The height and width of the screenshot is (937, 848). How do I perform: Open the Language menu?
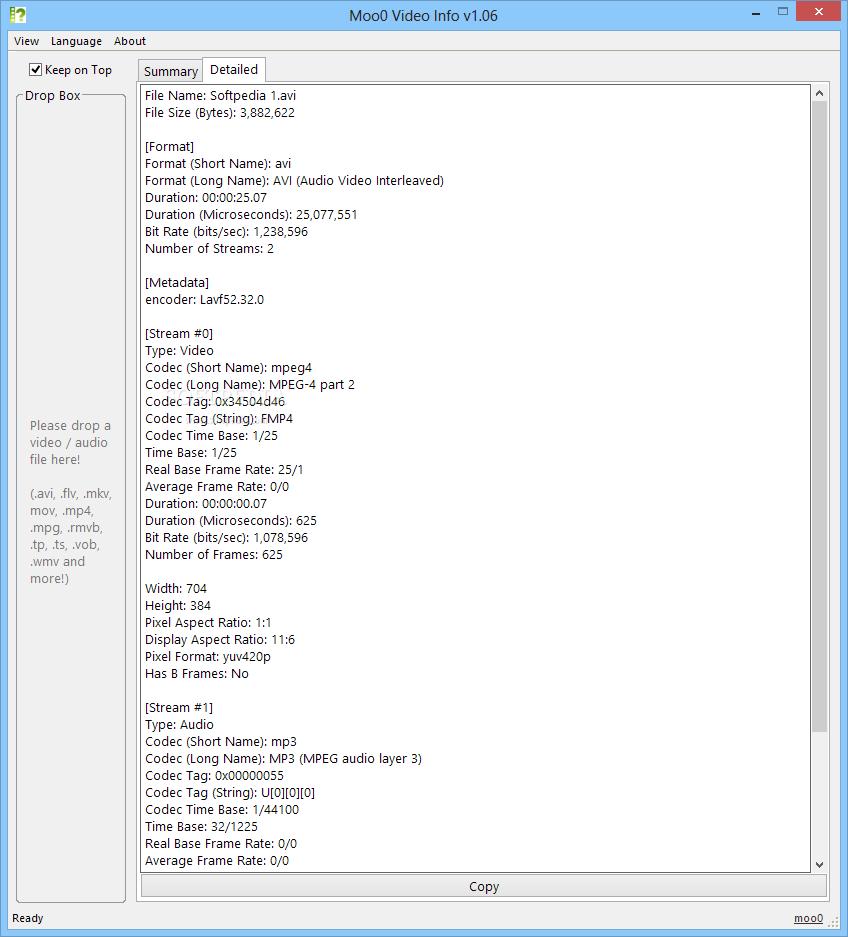coord(76,41)
